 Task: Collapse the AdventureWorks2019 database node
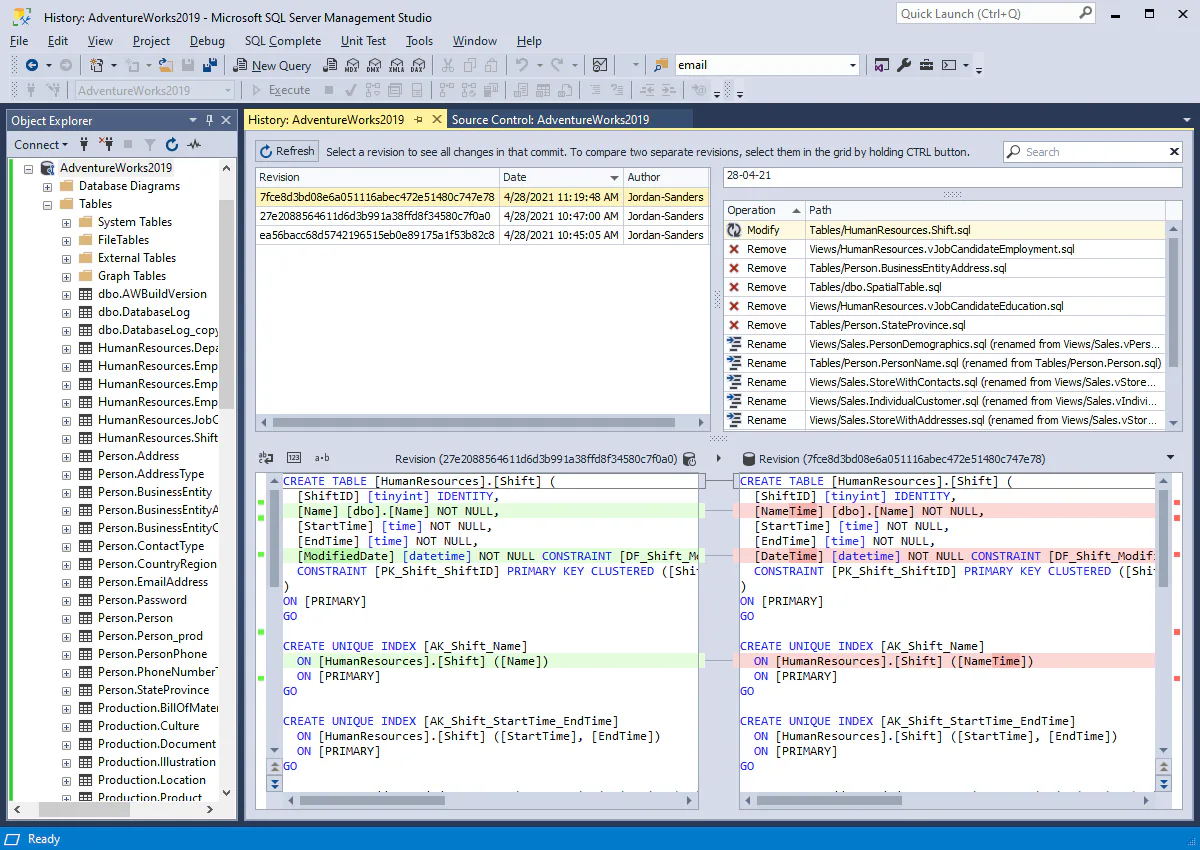point(29,168)
